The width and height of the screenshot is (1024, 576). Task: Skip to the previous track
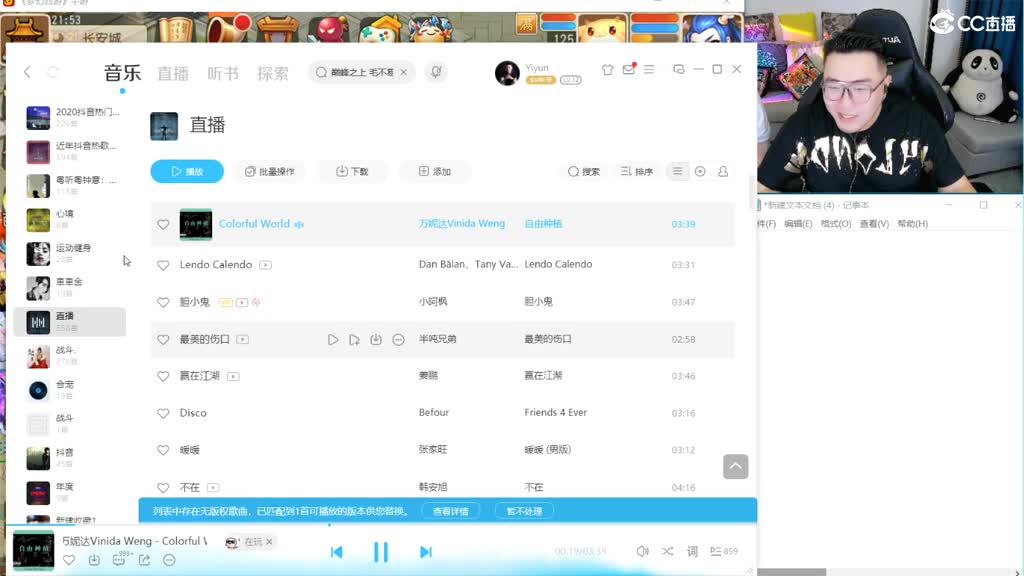(336, 552)
